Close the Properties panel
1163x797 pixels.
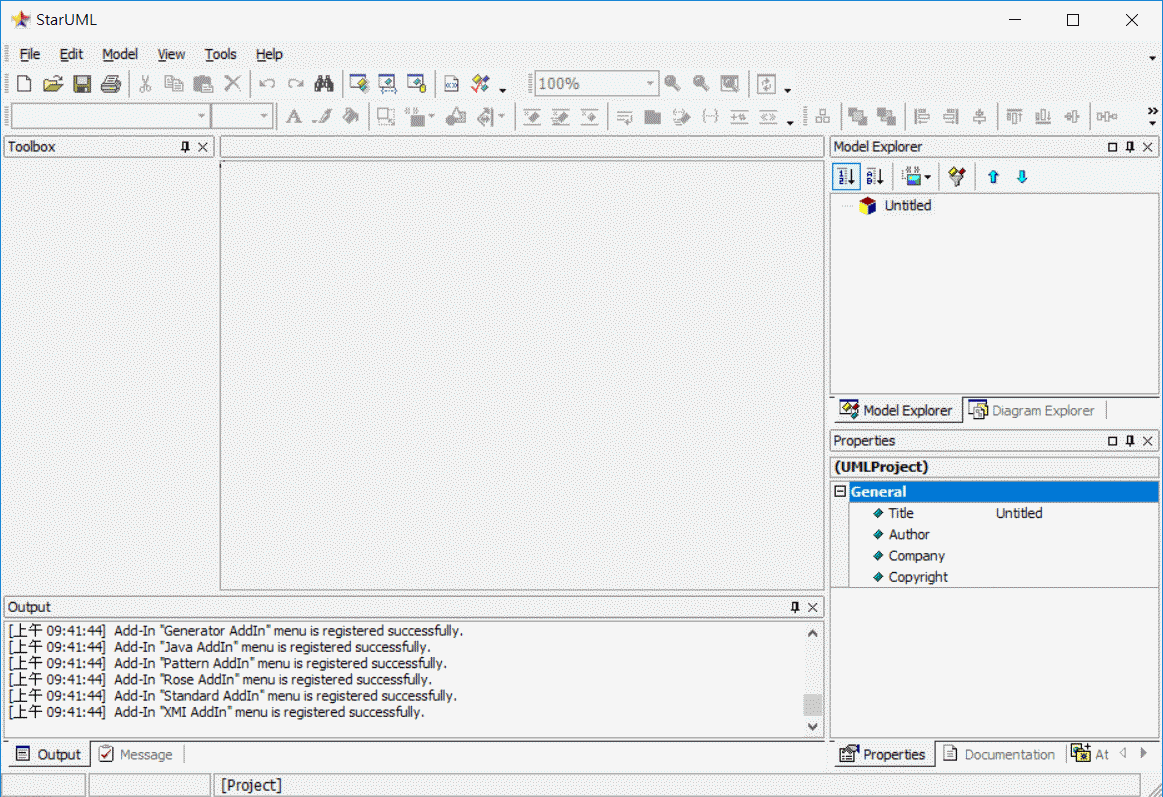pos(1147,440)
